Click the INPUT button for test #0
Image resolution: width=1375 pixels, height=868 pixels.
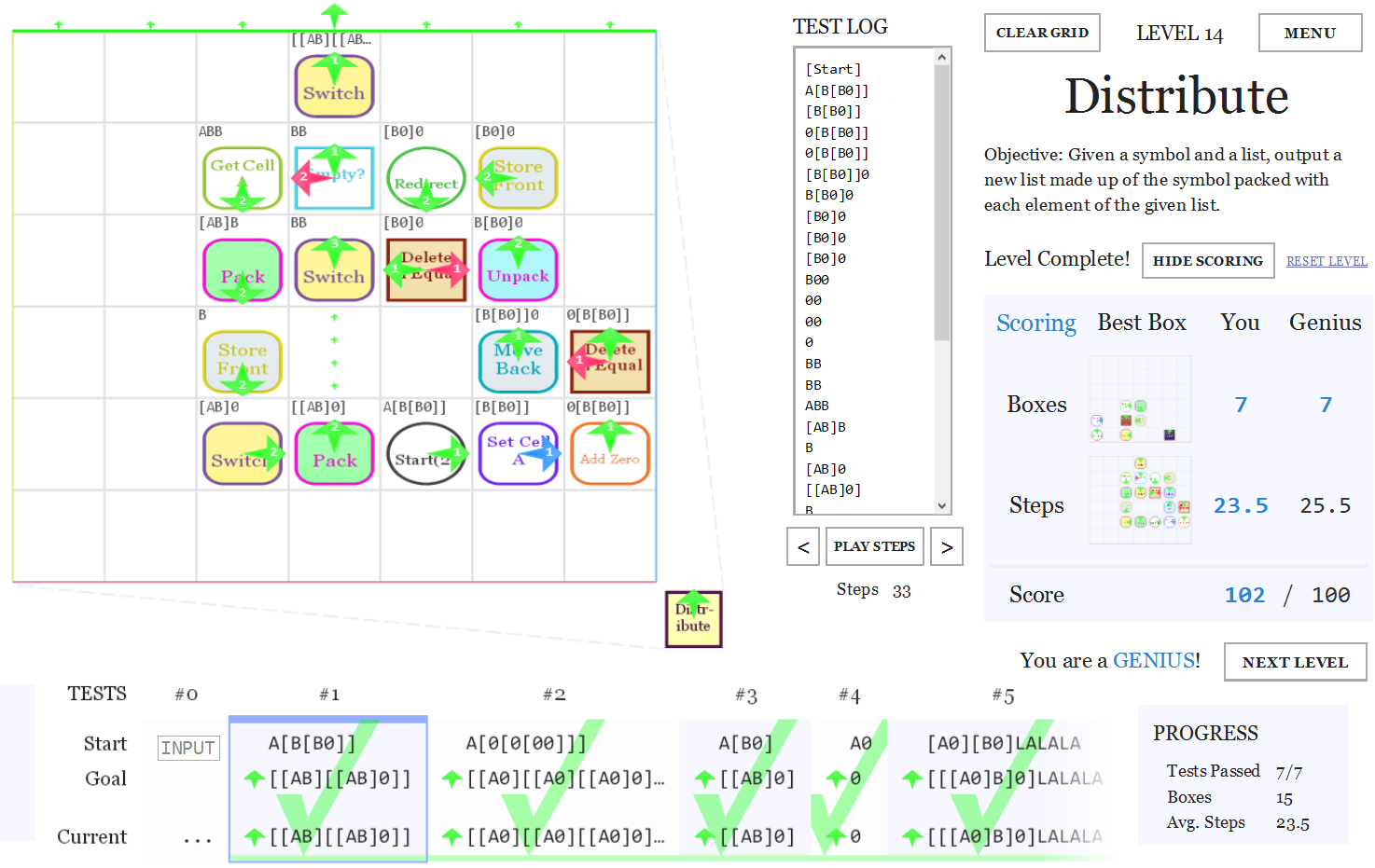(x=188, y=748)
